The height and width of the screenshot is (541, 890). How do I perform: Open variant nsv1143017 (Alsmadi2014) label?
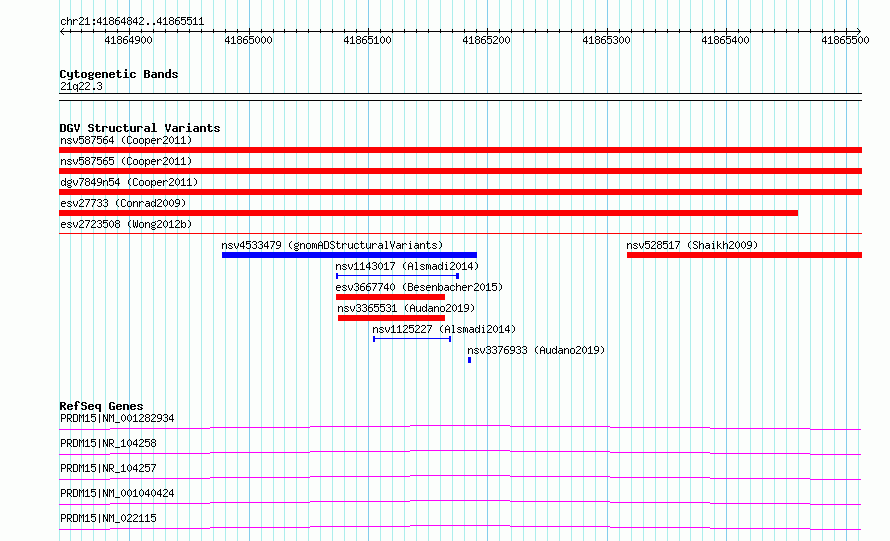[407, 266]
